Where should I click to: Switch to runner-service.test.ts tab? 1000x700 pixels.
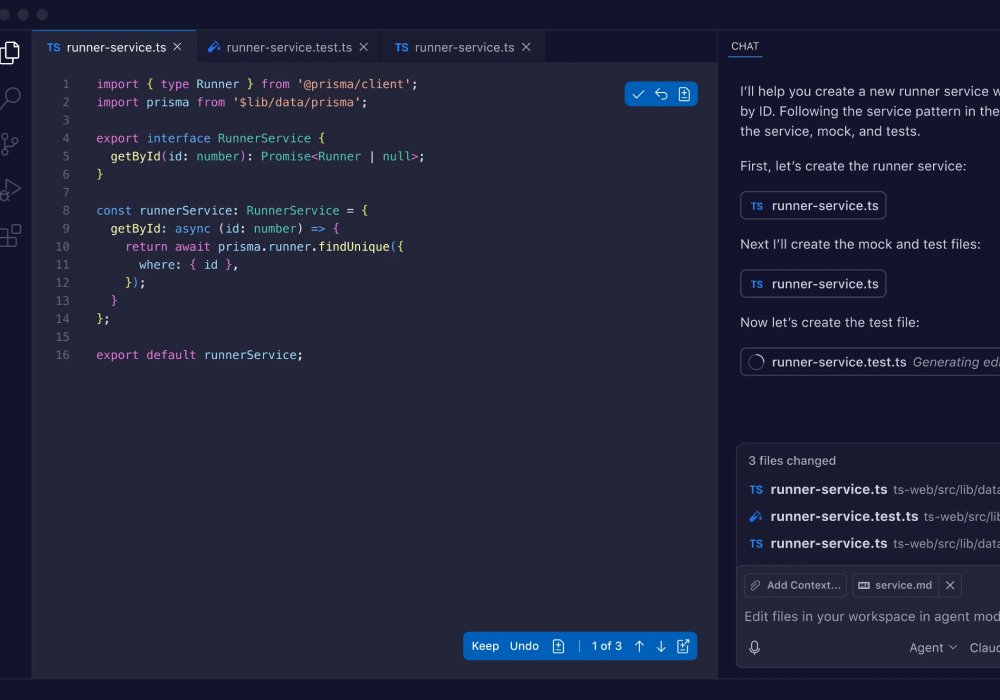[288, 47]
